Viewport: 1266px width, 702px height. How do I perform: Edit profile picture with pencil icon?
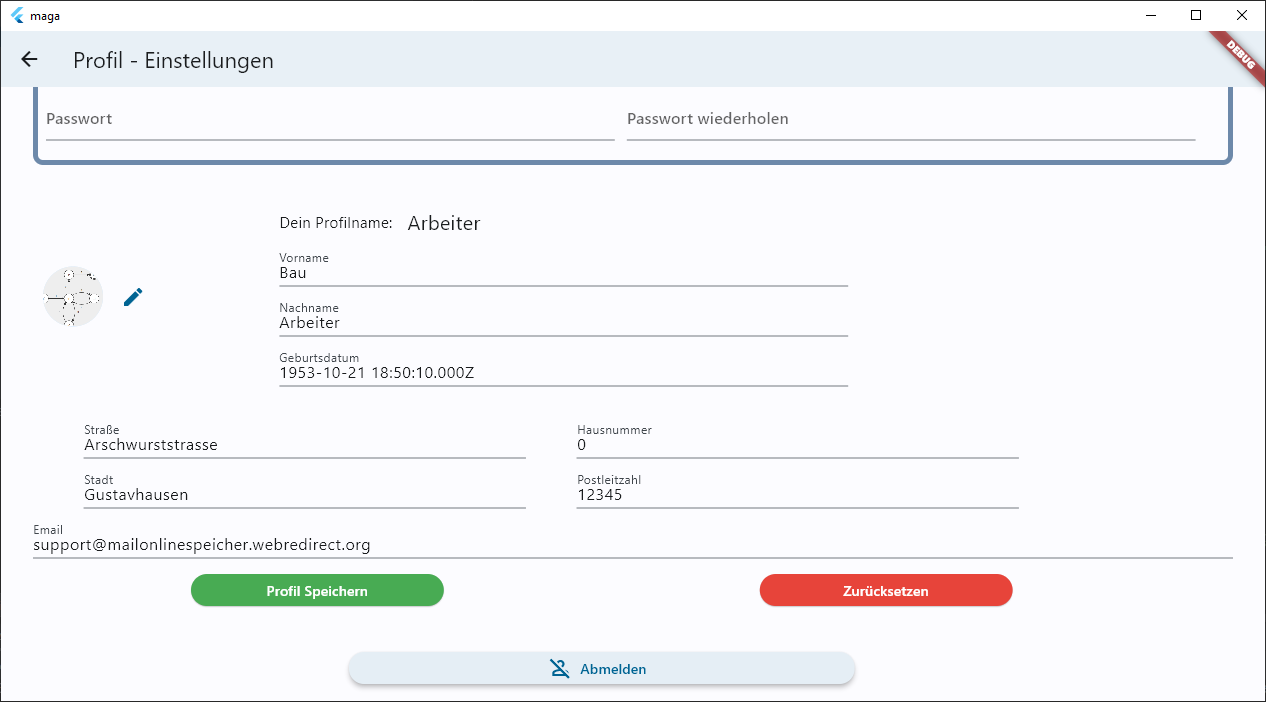point(133,297)
